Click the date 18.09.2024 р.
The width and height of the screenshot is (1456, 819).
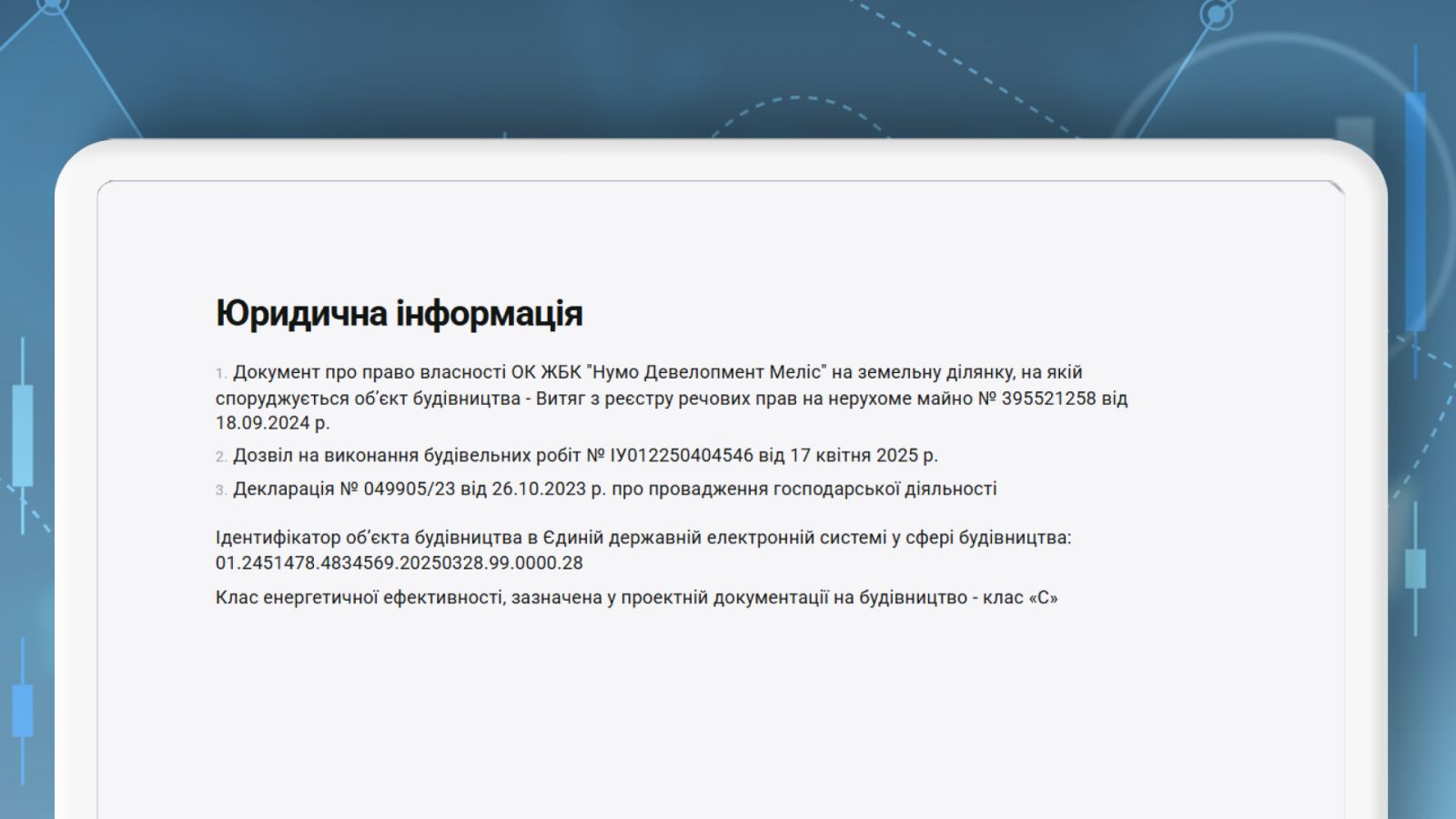click(272, 423)
